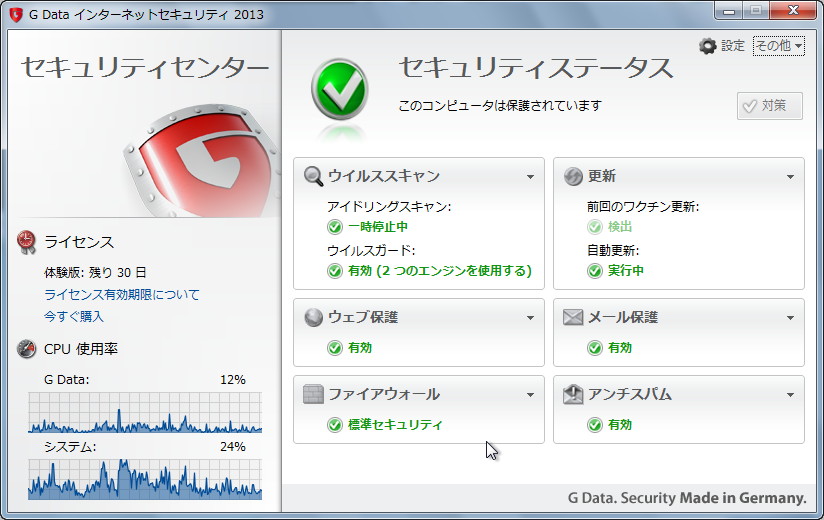
Task: Click the 実行中 auto-update status
Action: click(625, 271)
